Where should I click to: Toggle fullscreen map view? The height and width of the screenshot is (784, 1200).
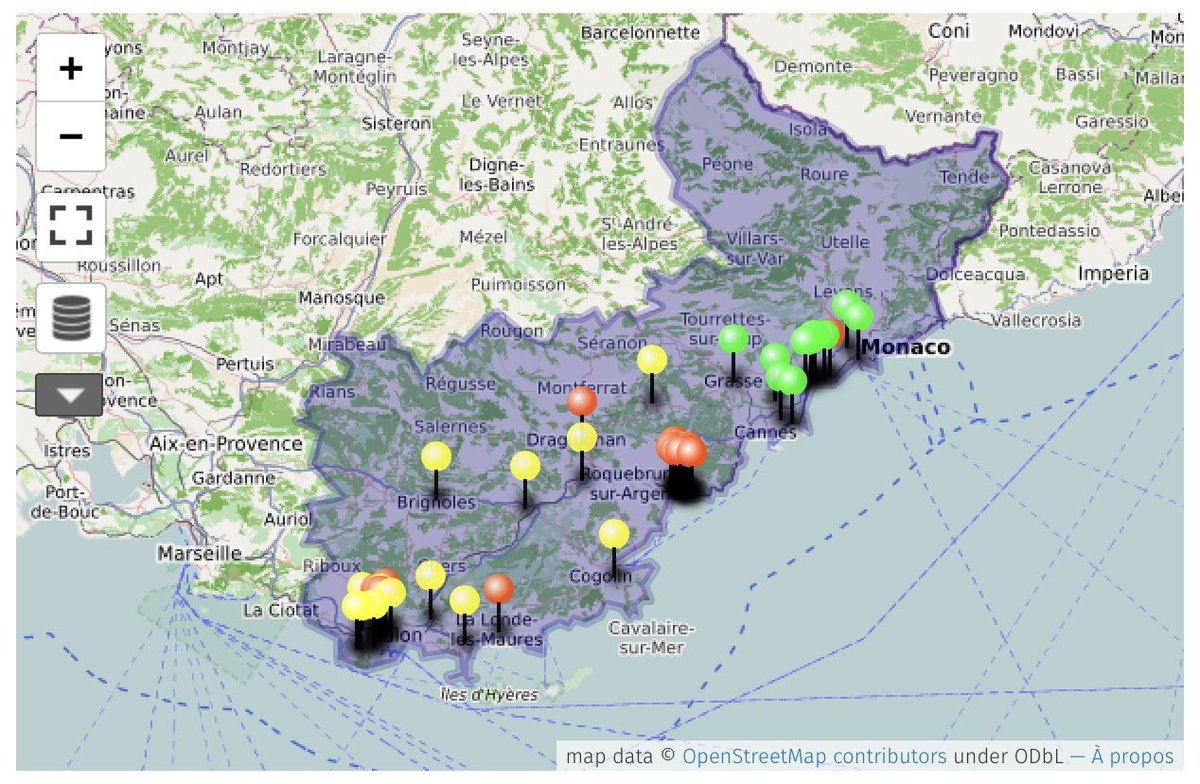pos(71,226)
